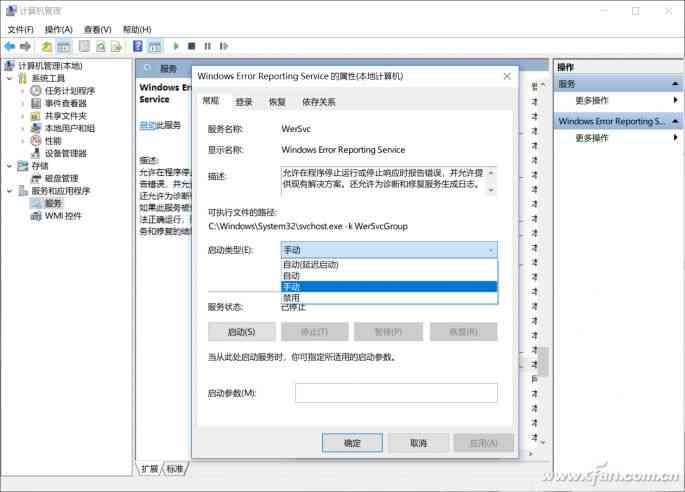Screen dimensions: 685x492
Task: Click the export list toolbar icon
Action: (x=116, y=46)
